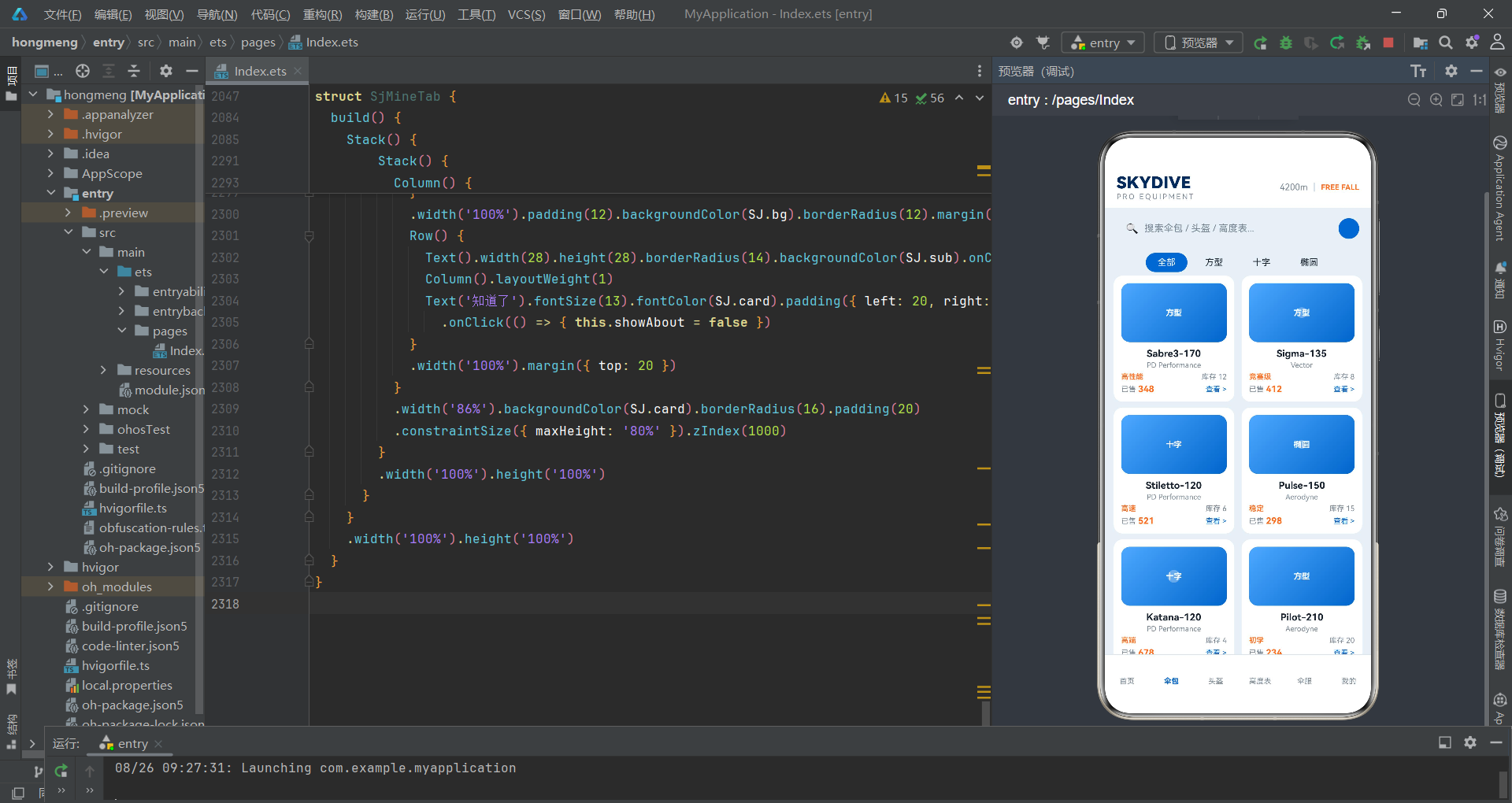Select 十字 category chip in preview
Screen dimensions: 1512x803
click(1262, 262)
